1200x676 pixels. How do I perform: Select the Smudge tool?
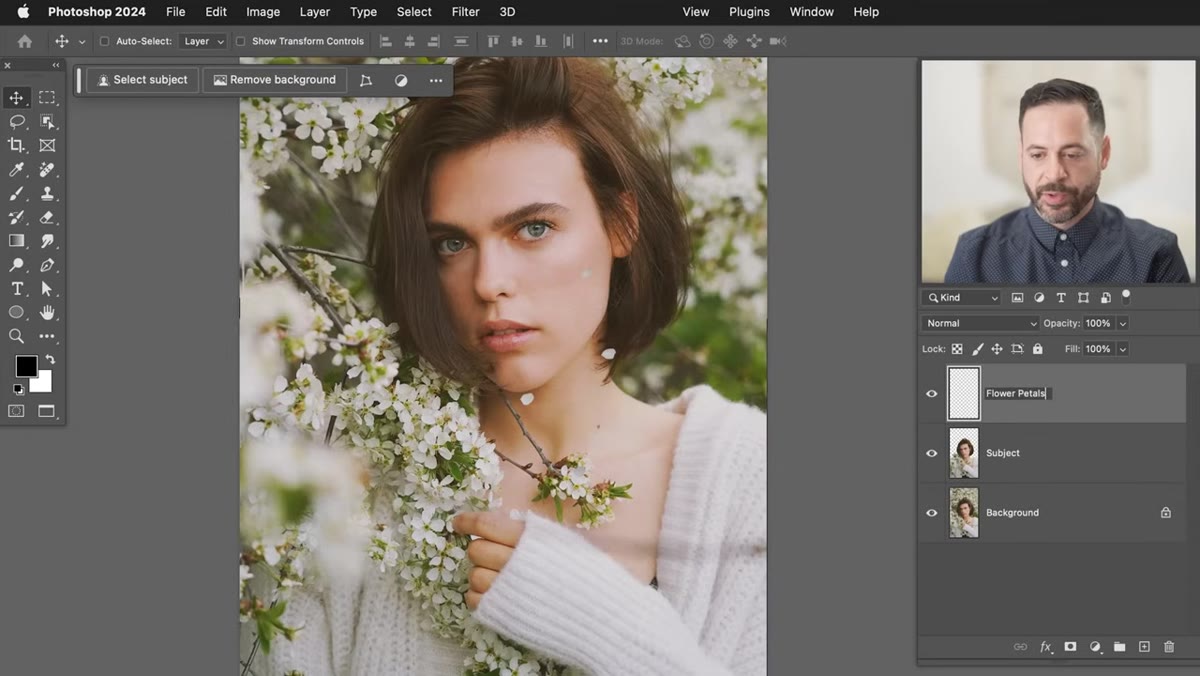click(x=47, y=241)
